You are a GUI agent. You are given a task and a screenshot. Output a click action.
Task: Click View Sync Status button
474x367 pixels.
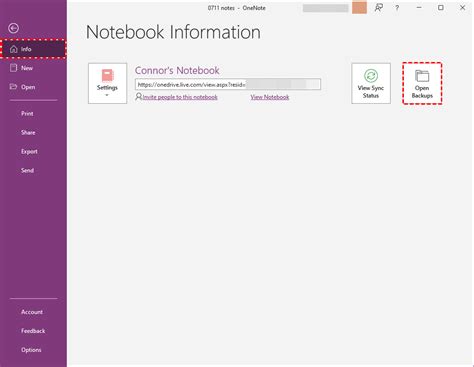pos(371,83)
